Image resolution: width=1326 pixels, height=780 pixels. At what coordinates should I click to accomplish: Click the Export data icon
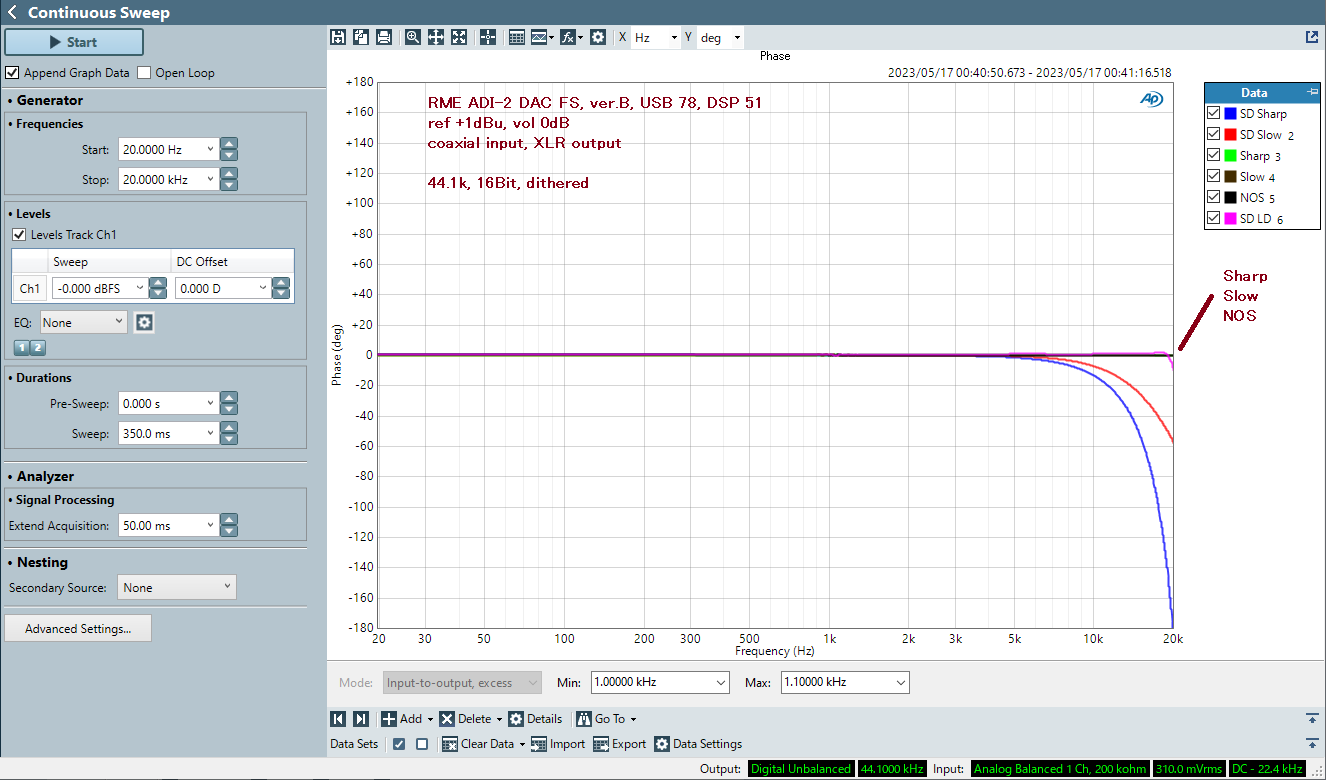pyautogui.click(x=601, y=744)
